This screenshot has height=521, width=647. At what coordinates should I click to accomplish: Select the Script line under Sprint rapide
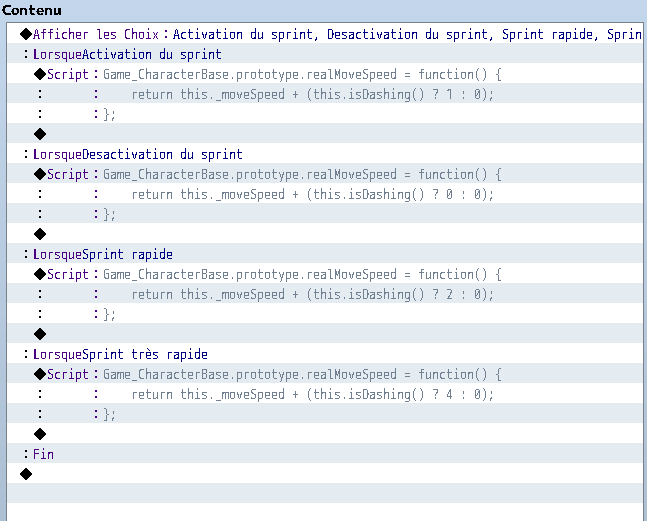pos(325,274)
